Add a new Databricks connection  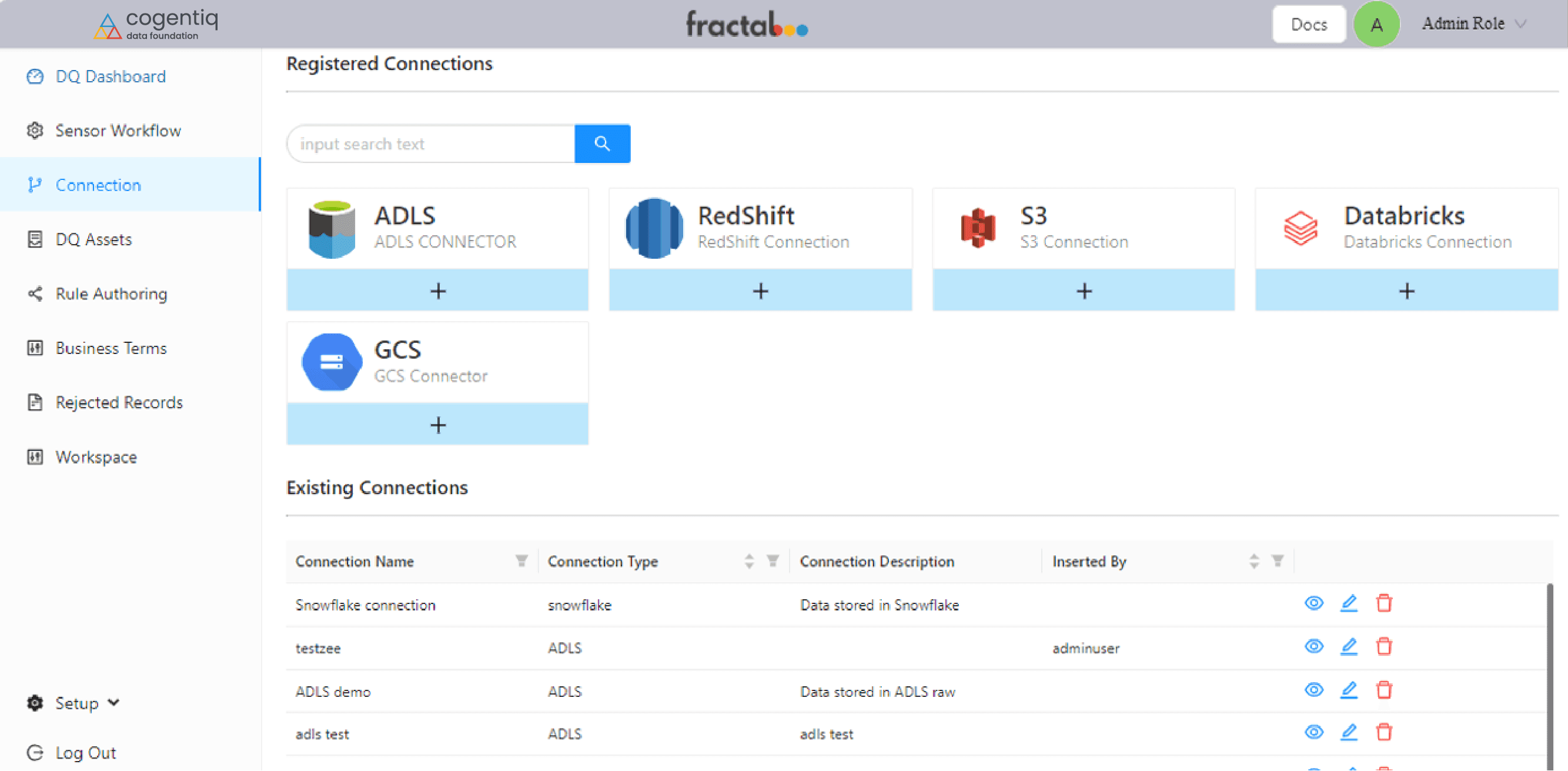click(1407, 291)
